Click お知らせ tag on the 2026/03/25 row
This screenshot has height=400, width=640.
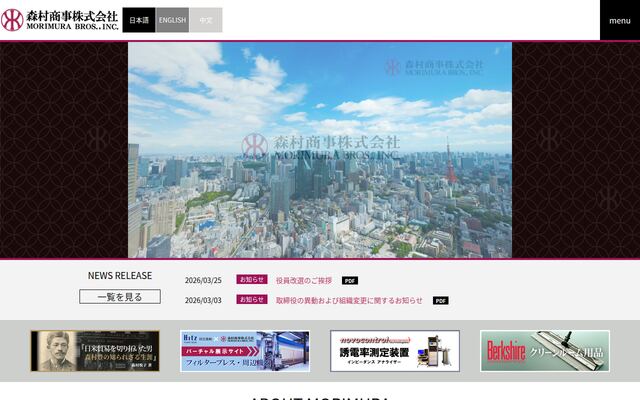252,280
